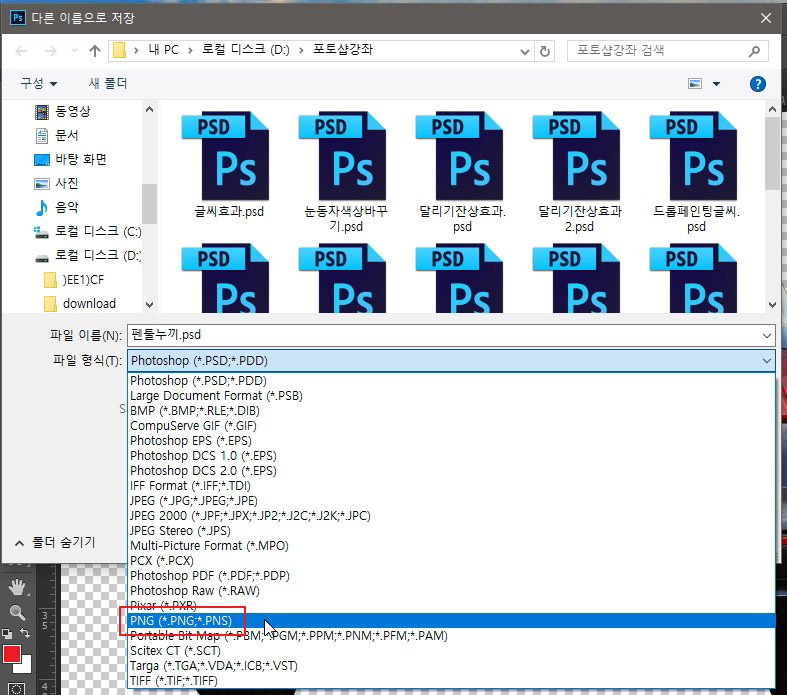Screen dimensions: 787x695
Task: Pick Targa (*.TGA;*.VDA;*.ICB;*.VST) format
Action: 451,665
